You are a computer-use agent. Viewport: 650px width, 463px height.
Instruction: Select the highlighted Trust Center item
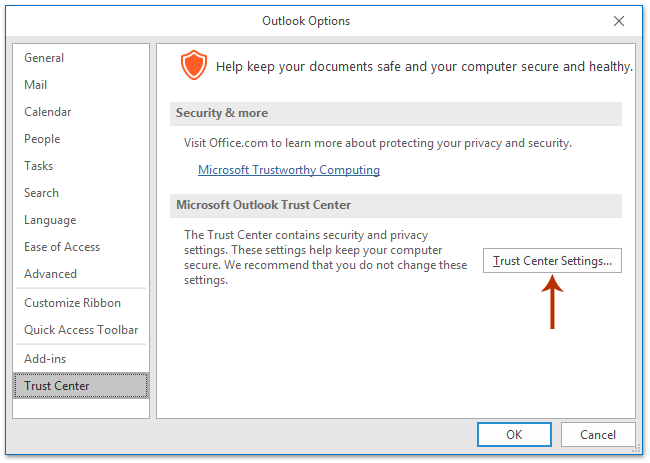point(81,386)
